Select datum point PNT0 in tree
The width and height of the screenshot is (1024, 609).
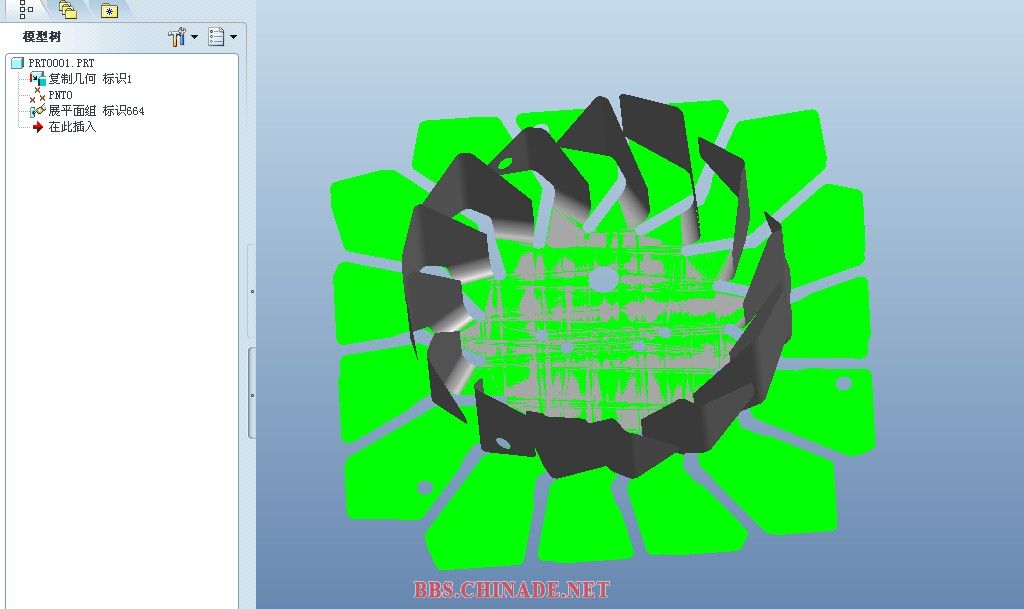[x=60, y=95]
